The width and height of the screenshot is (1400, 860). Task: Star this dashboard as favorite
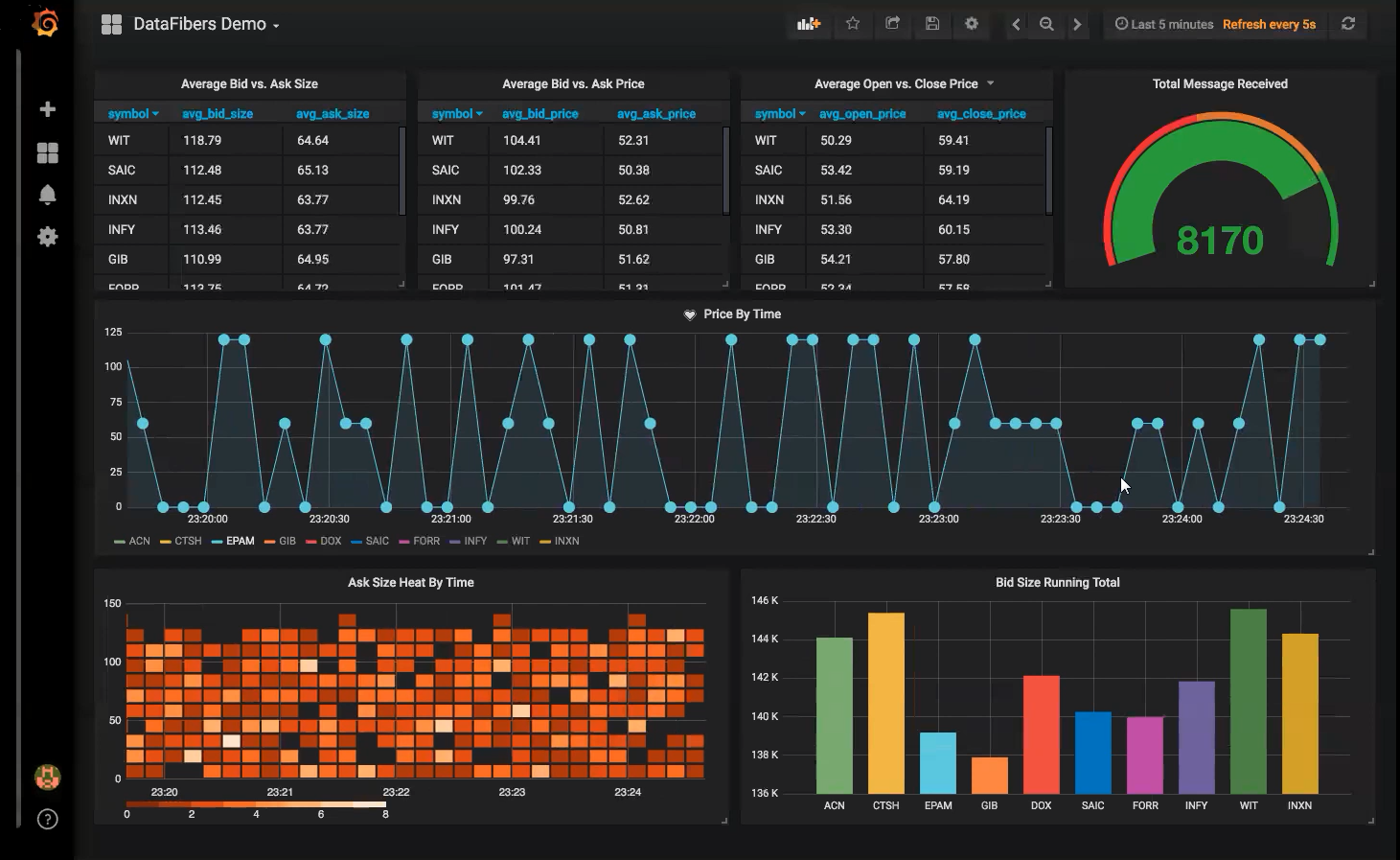point(853,24)
